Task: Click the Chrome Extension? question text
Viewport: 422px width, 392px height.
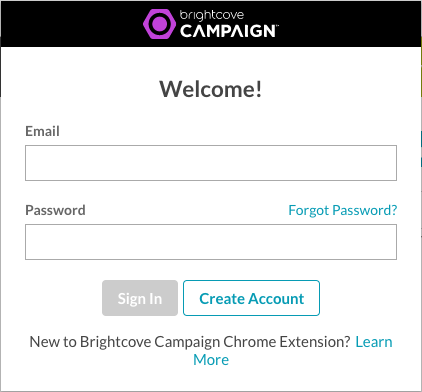Action: [287, 342]
